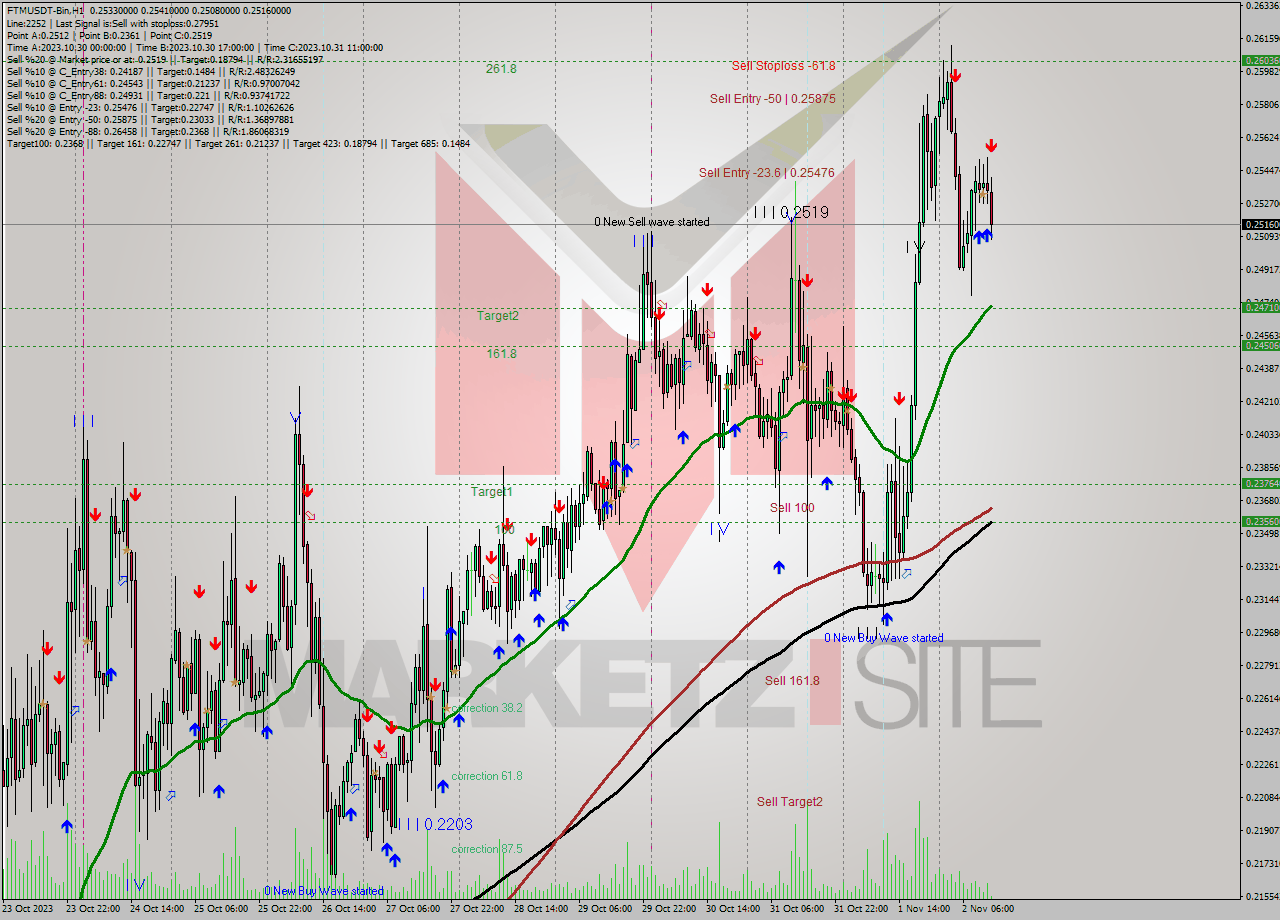Click the '29 Oct 06:00' time axis label

(604, 909)
